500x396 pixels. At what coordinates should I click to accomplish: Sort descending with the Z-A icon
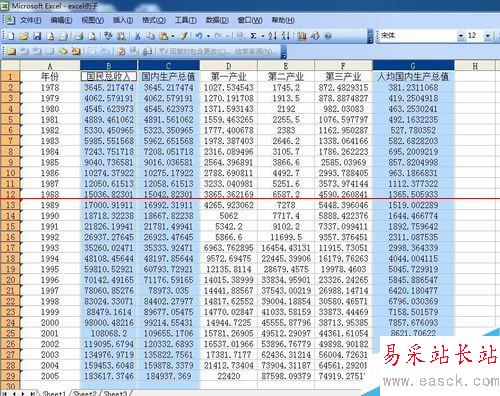pos(285,36)
